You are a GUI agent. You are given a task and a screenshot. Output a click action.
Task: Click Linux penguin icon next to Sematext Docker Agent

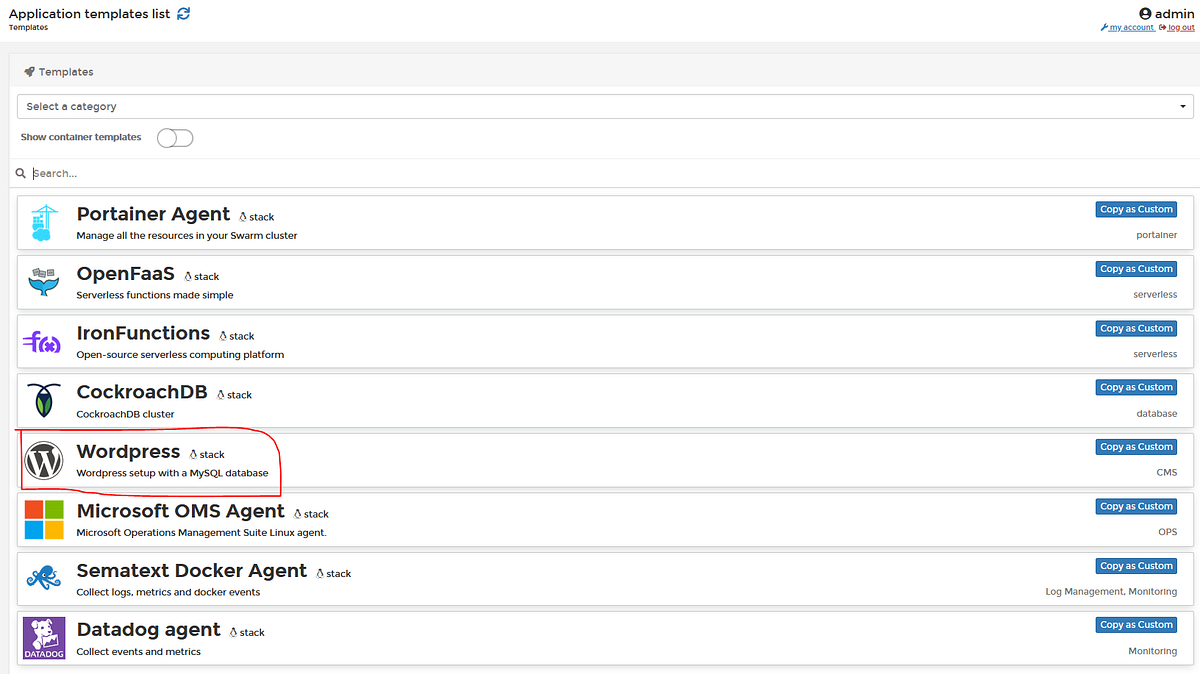tap(320, 573)
